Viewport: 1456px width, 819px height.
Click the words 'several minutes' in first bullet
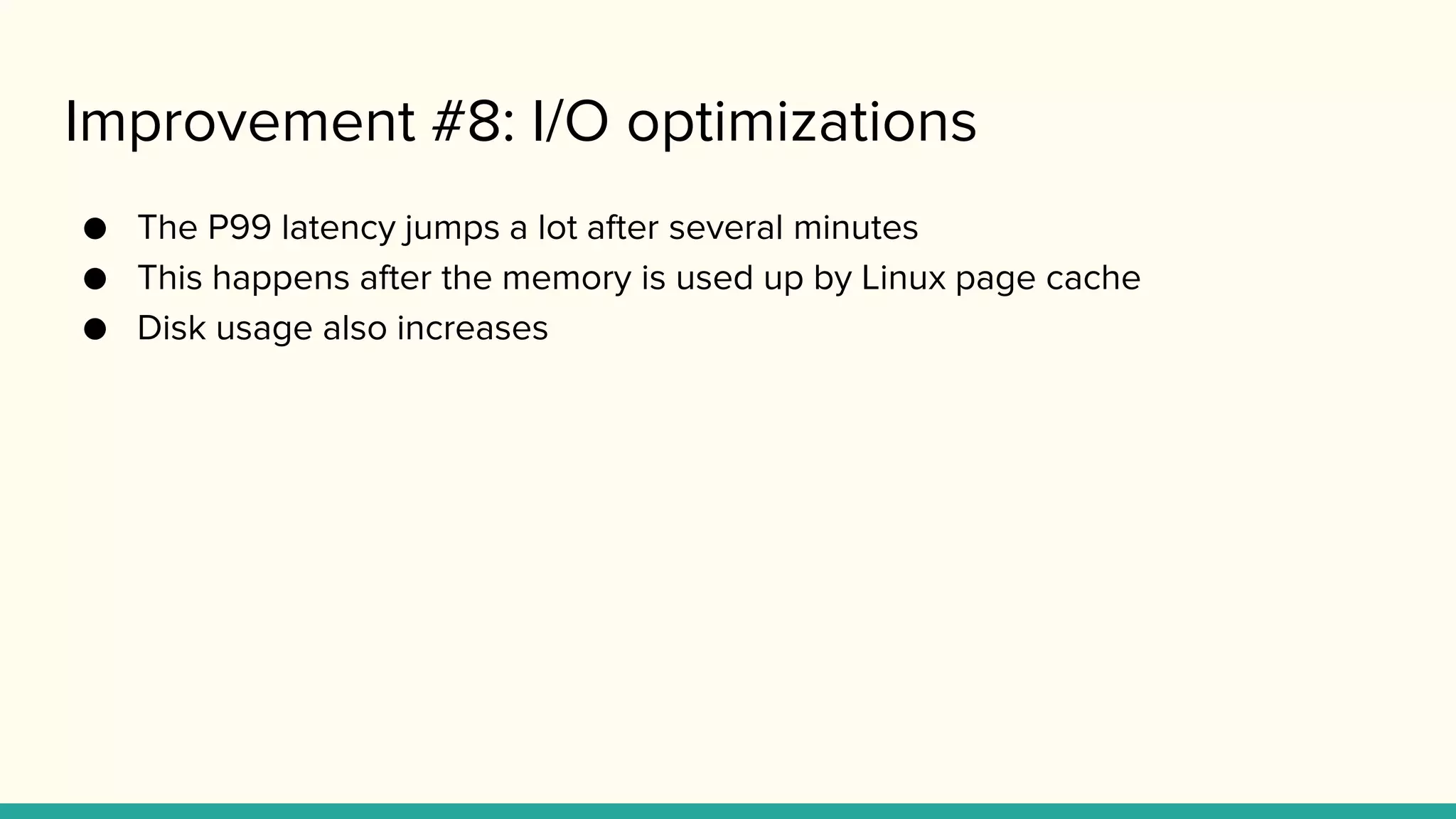[x=793, y=228]
